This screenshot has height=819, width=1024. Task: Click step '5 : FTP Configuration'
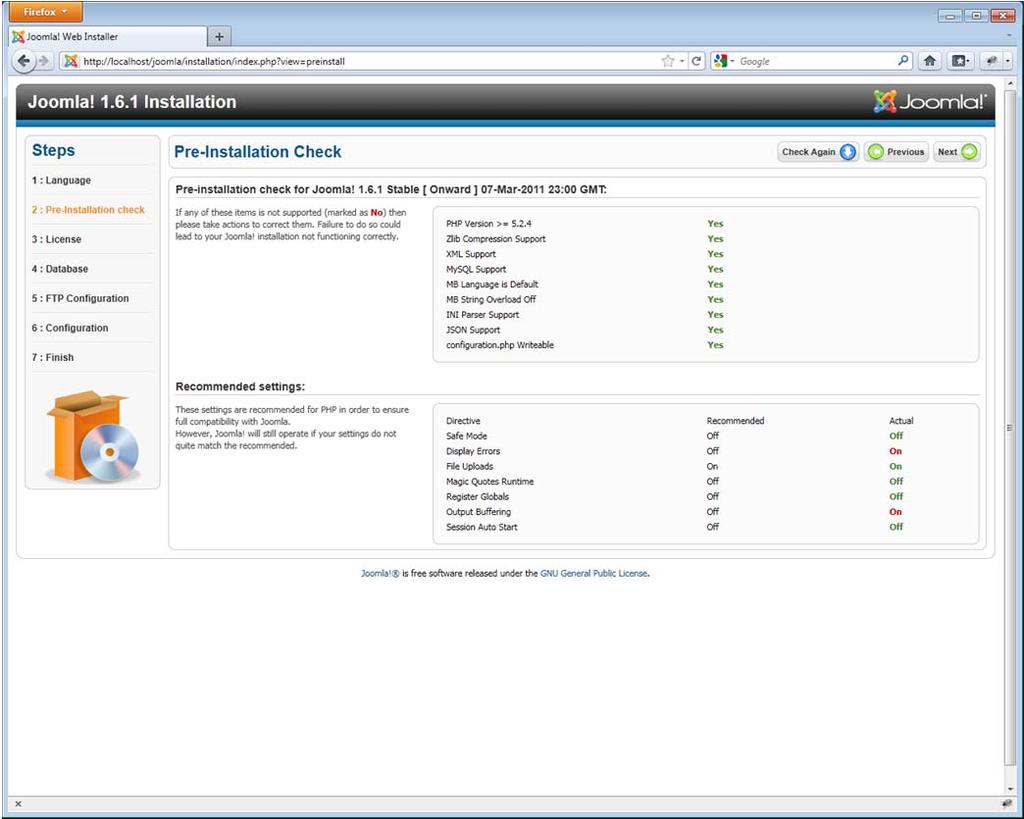pyautogui.click(x=80, y=298)
